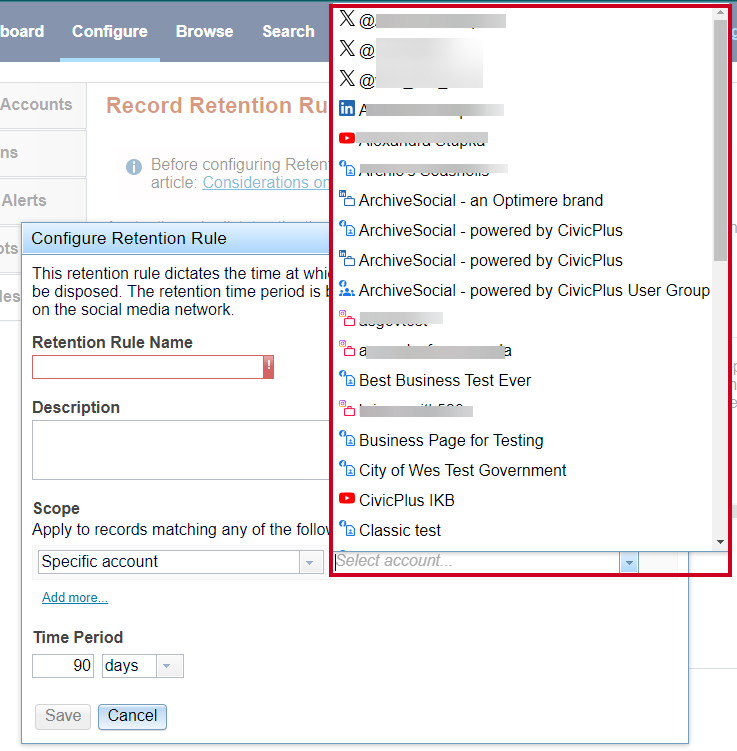Select City of Wes Test Government account

(463, 471)
